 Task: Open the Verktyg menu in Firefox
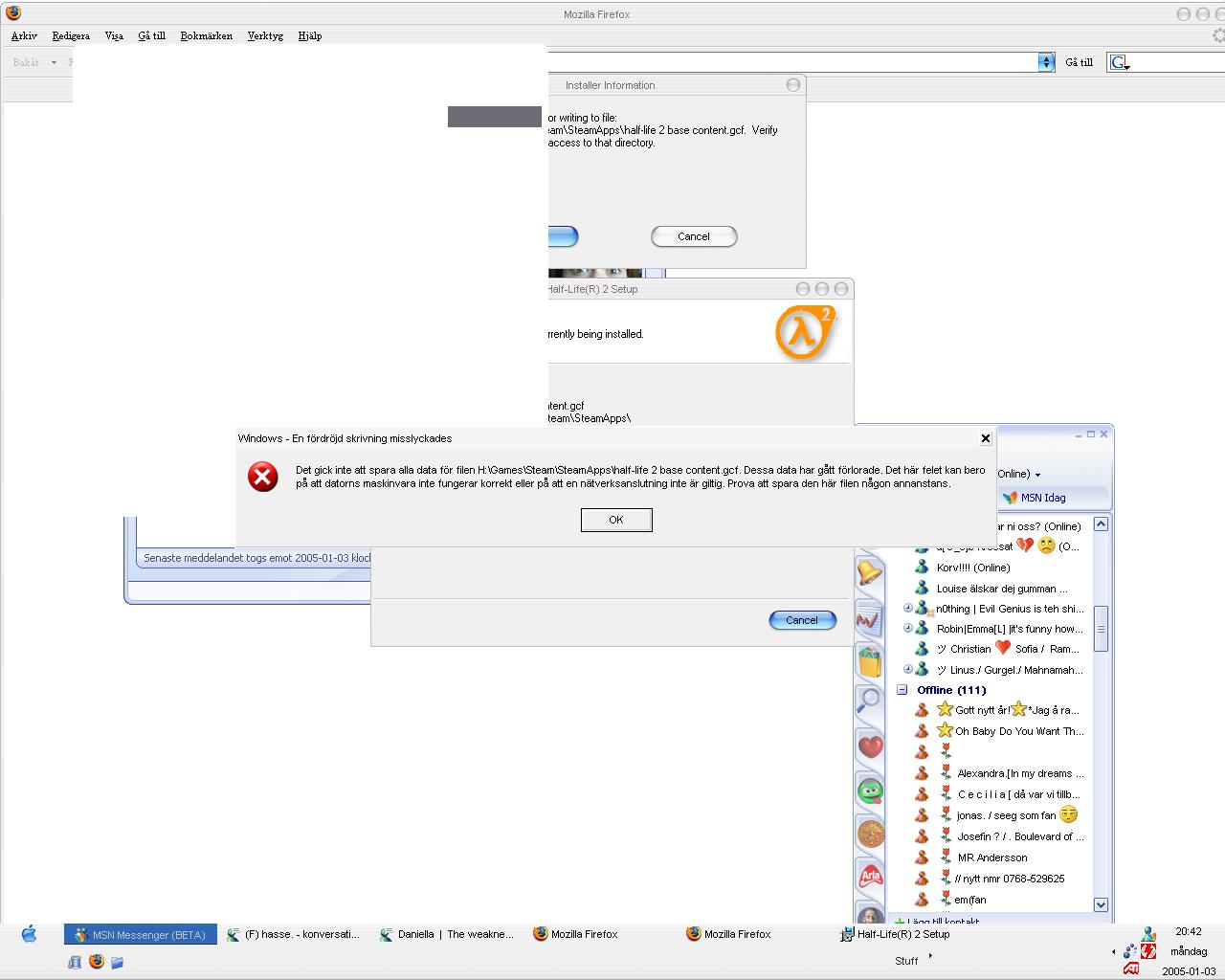click(x=265, y=35)
